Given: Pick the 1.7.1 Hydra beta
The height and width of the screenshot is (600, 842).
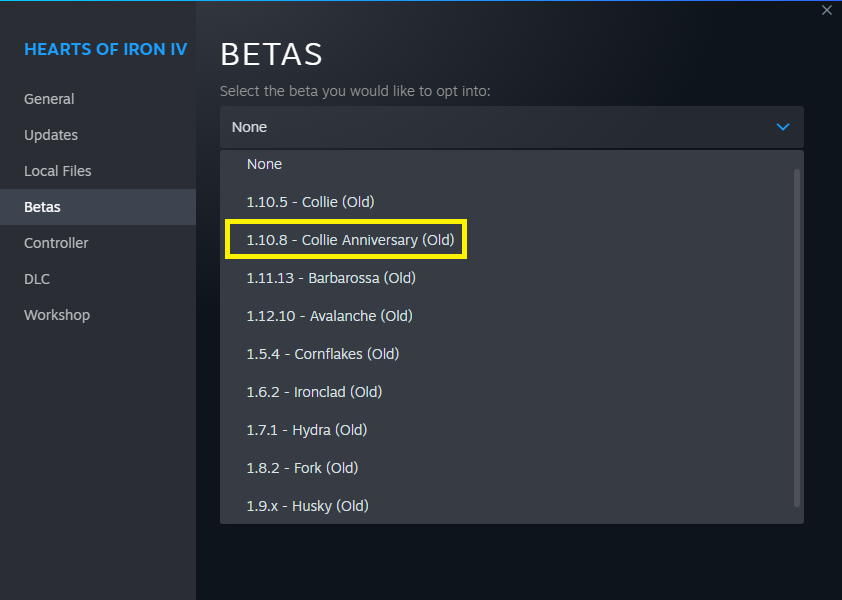Looking at the screenshot, I should coord(306,429).
